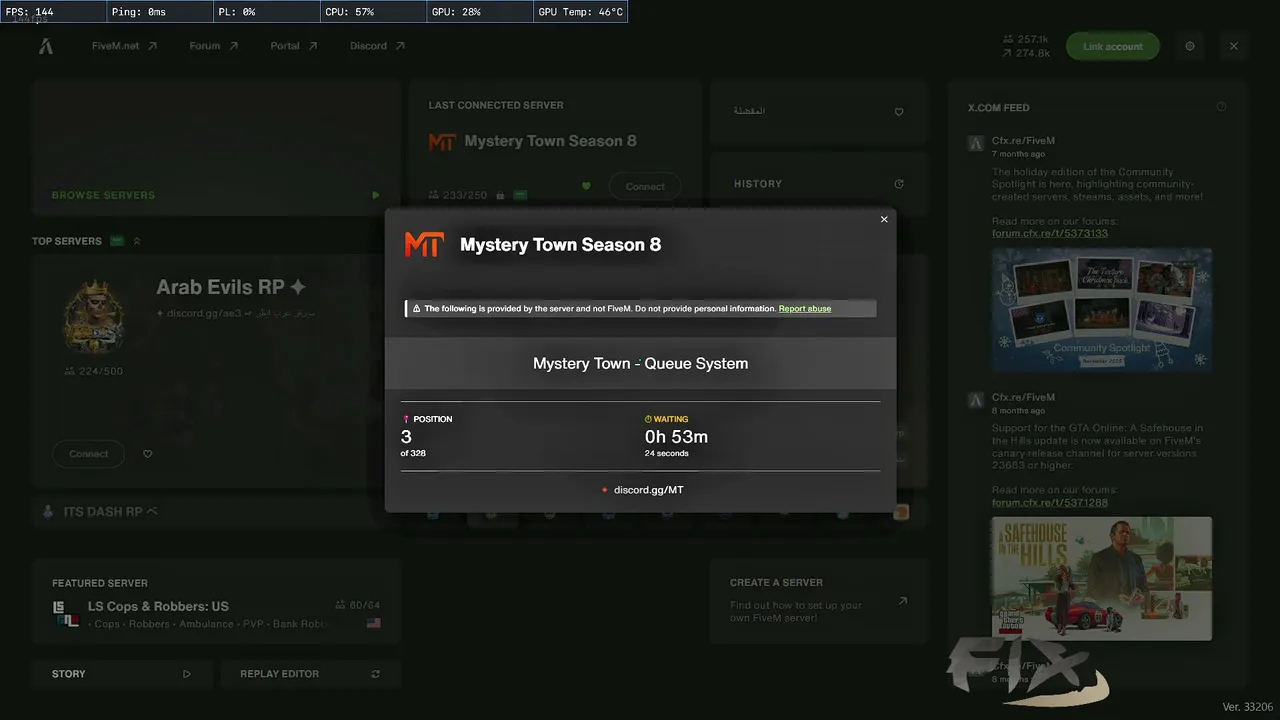
Task: Toggle the green favorite heart for Mystery Town
Action: [x=587, y=186]
